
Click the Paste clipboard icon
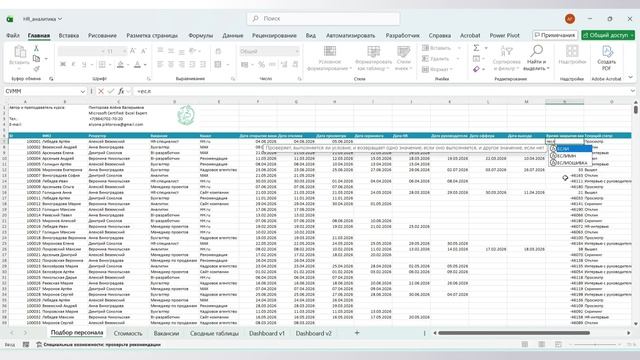coord(20,52)
